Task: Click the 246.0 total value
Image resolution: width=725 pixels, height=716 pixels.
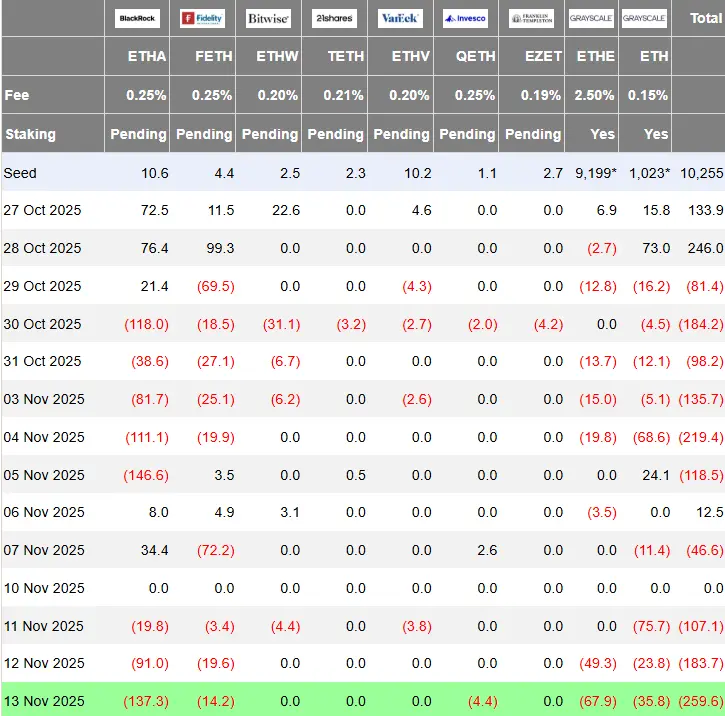Action: pyautogui.click(x=706, y=248)
